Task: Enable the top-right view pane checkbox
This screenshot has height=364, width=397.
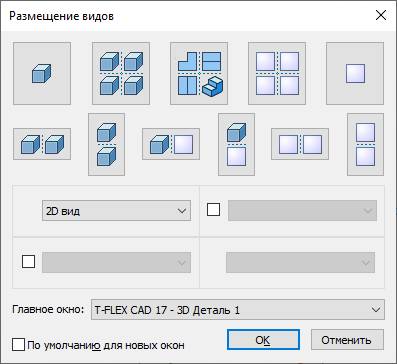Action: [x=213, y=210]
